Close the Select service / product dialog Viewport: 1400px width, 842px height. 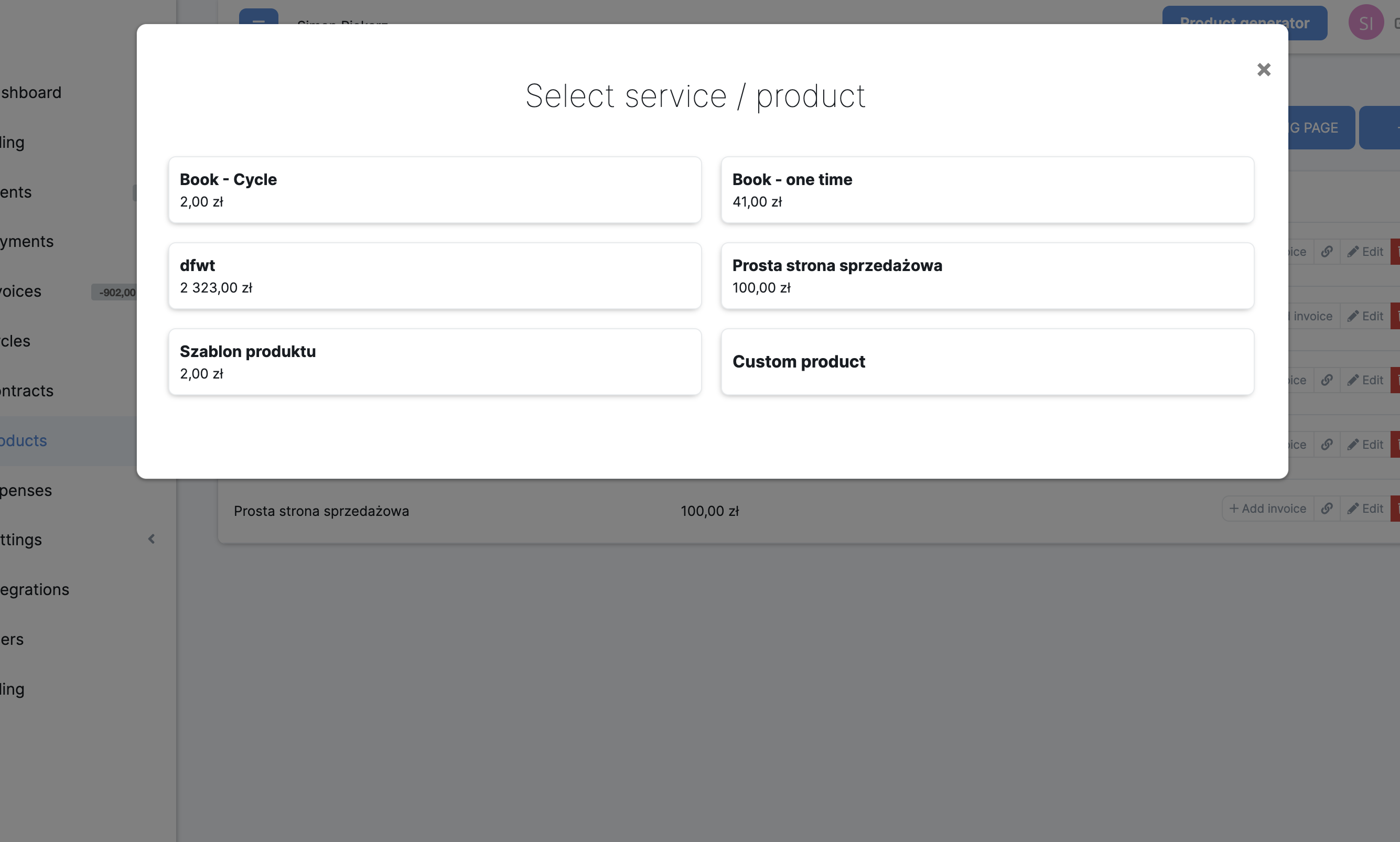[1263, 70]
